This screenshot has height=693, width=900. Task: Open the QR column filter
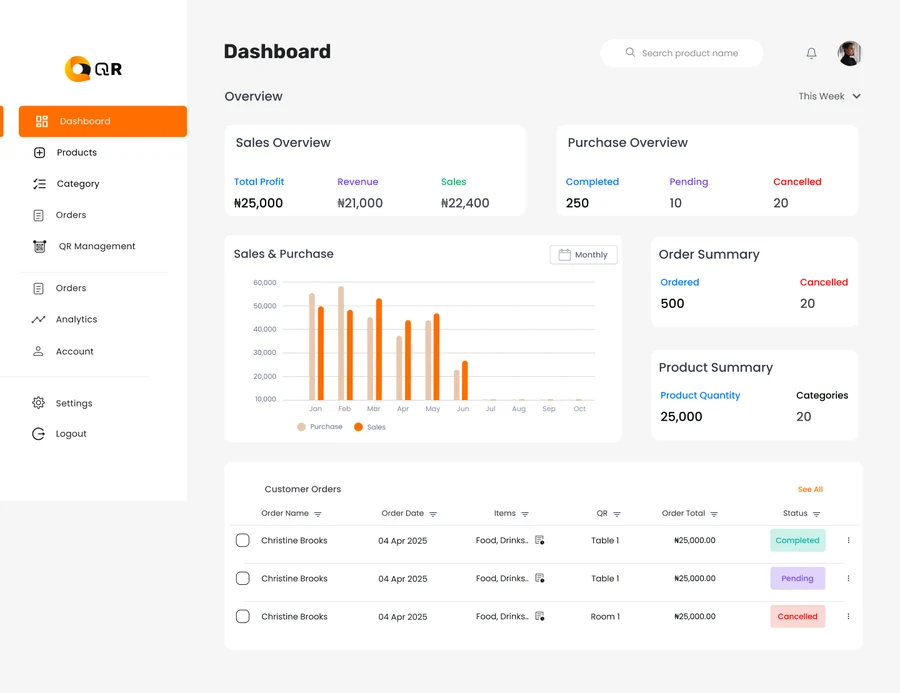[x=617, y=514]
